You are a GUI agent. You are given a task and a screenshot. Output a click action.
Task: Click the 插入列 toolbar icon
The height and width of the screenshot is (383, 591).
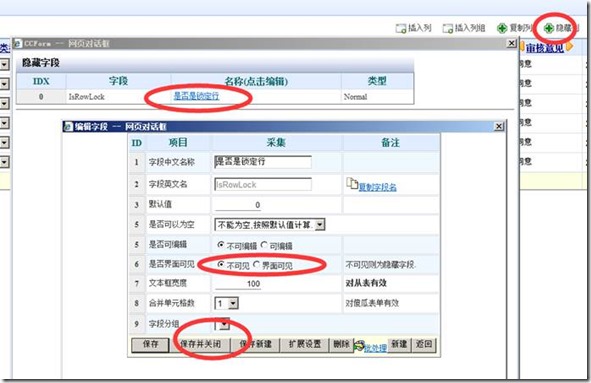coord(400,28)
